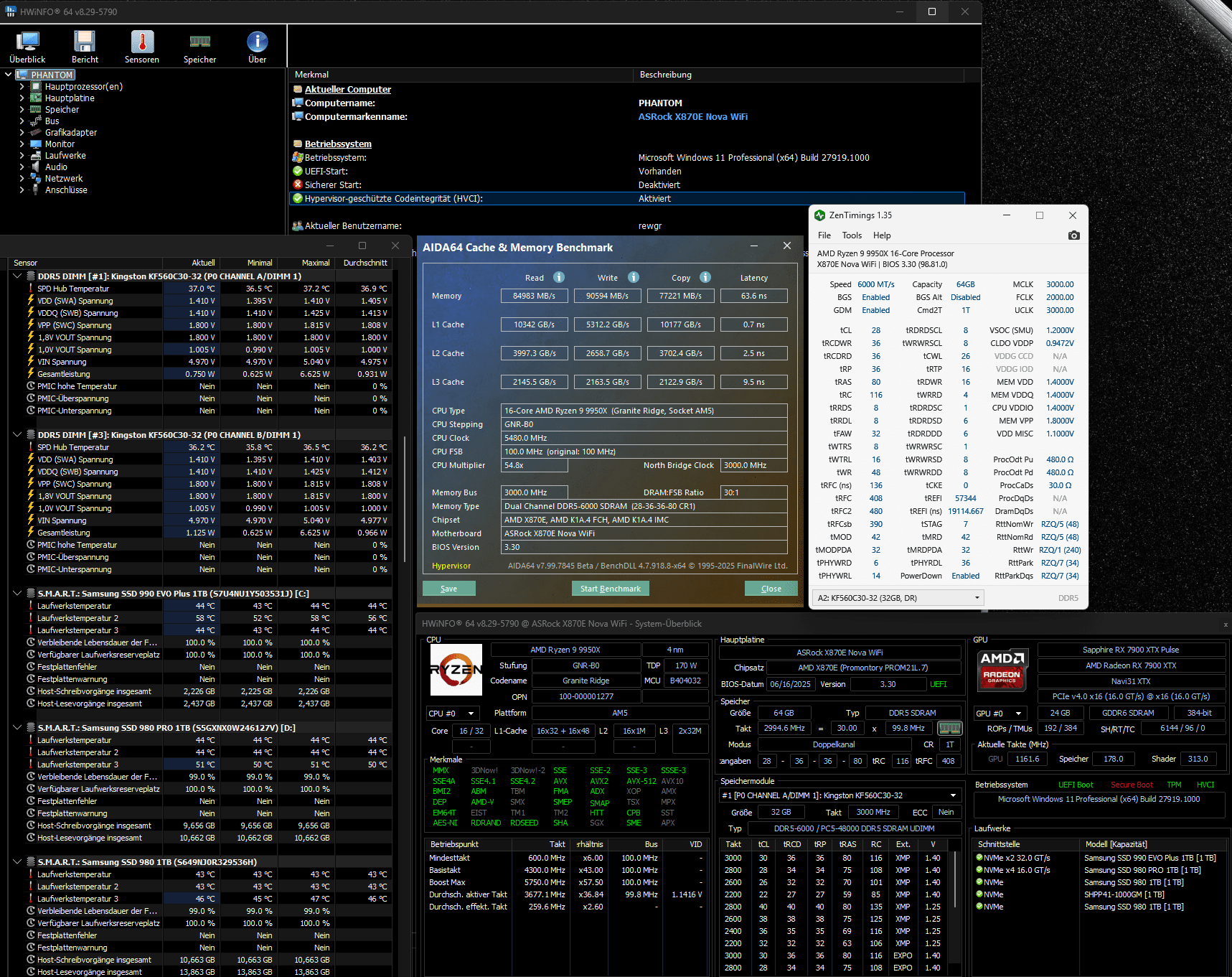Select Samsung SSD 990 EVO Plus drive row

tap(1101, 858)
